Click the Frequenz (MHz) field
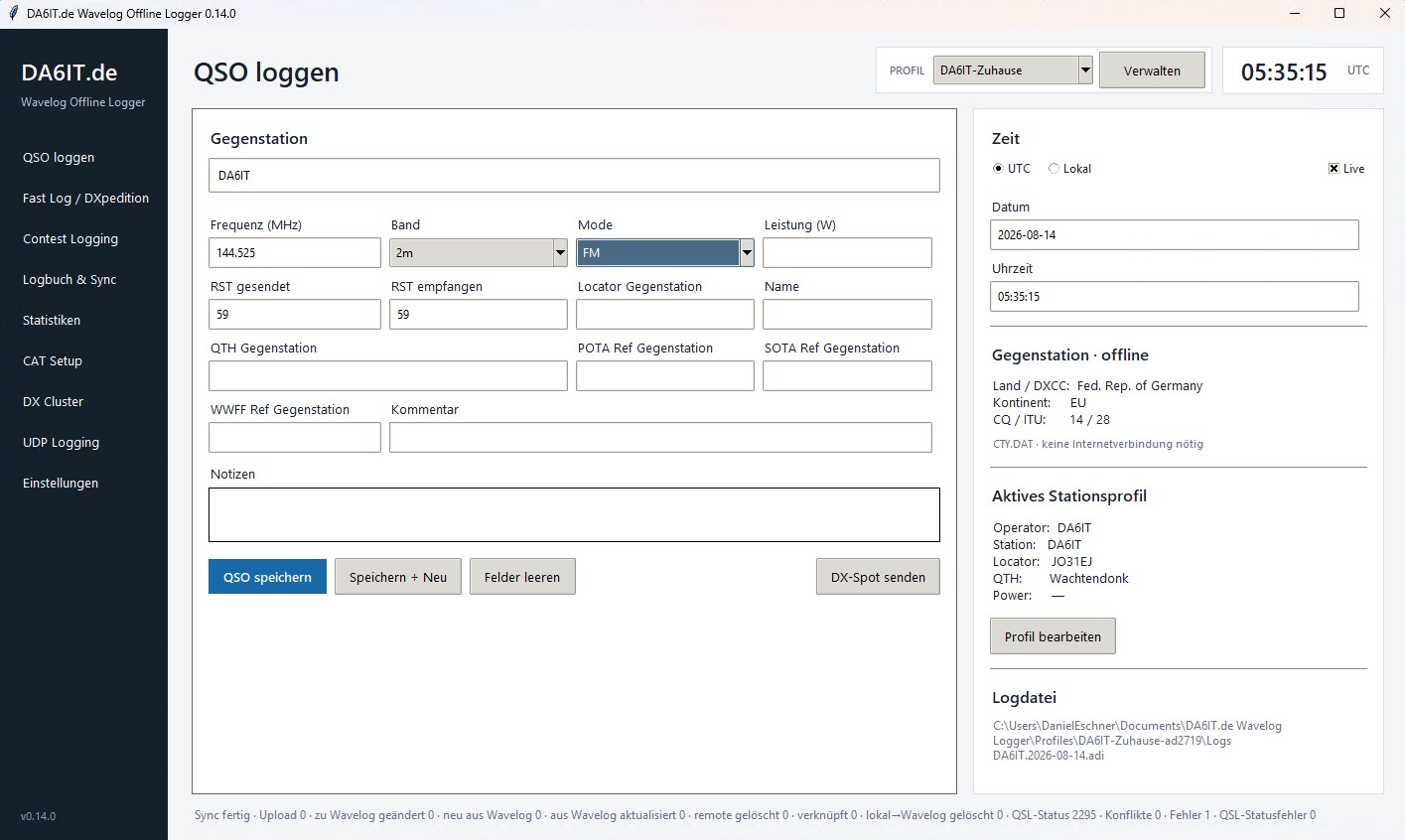 [x=295, y=252]
